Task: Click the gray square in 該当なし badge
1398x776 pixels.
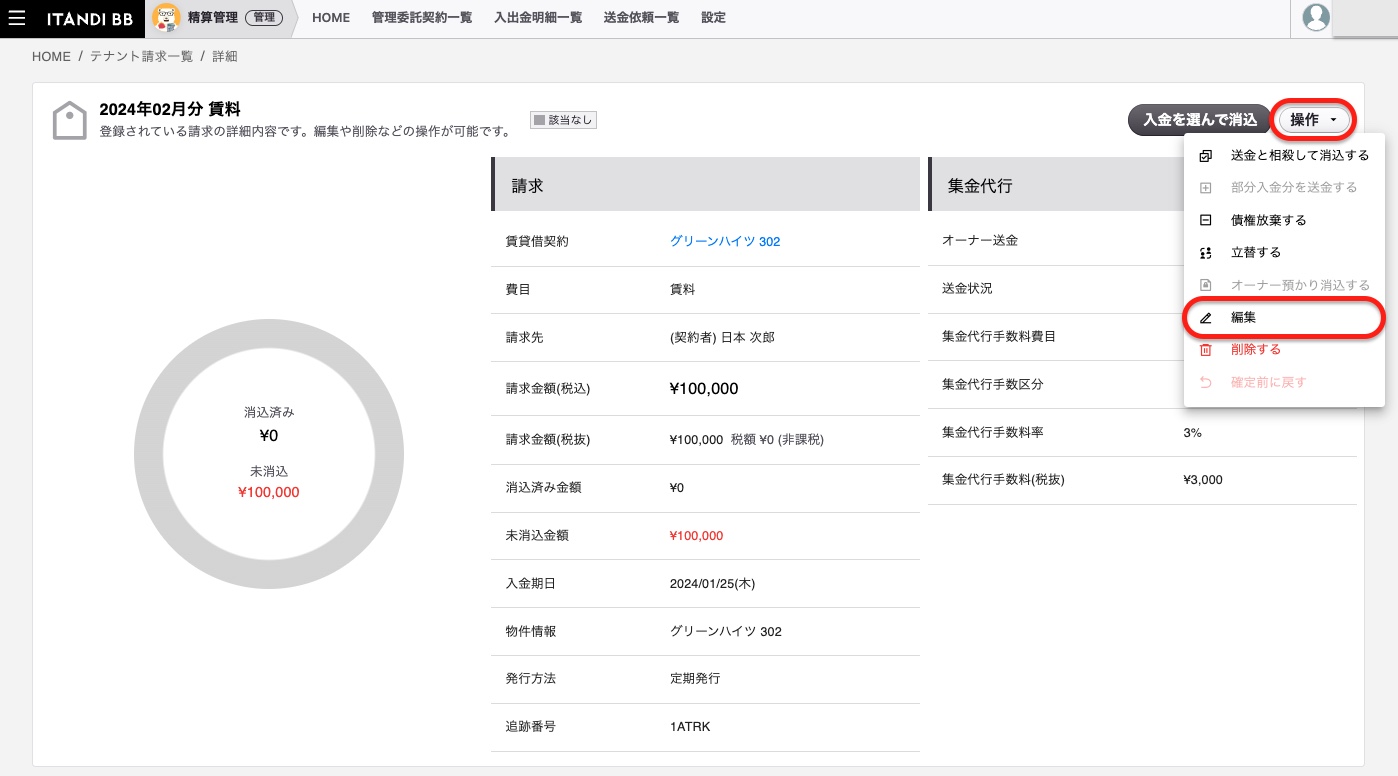Action: click(540, 120)
